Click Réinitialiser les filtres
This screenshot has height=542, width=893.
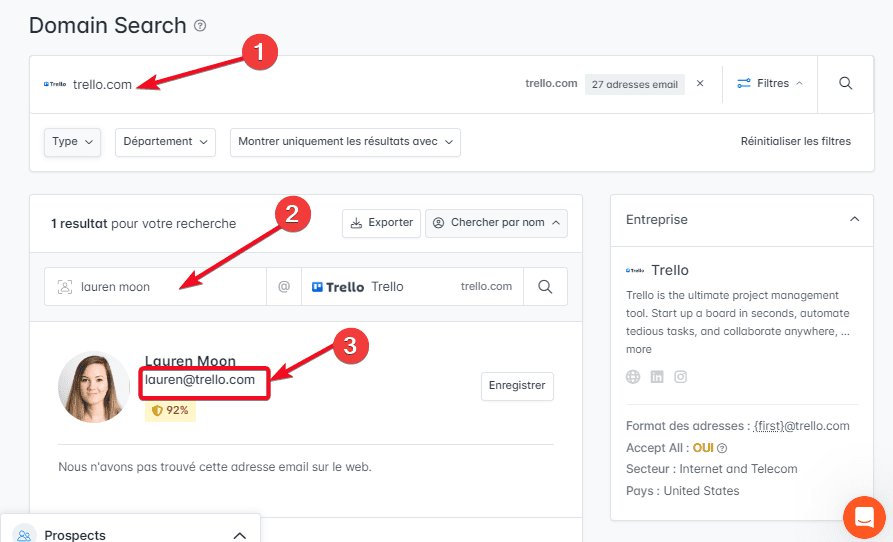796,141
